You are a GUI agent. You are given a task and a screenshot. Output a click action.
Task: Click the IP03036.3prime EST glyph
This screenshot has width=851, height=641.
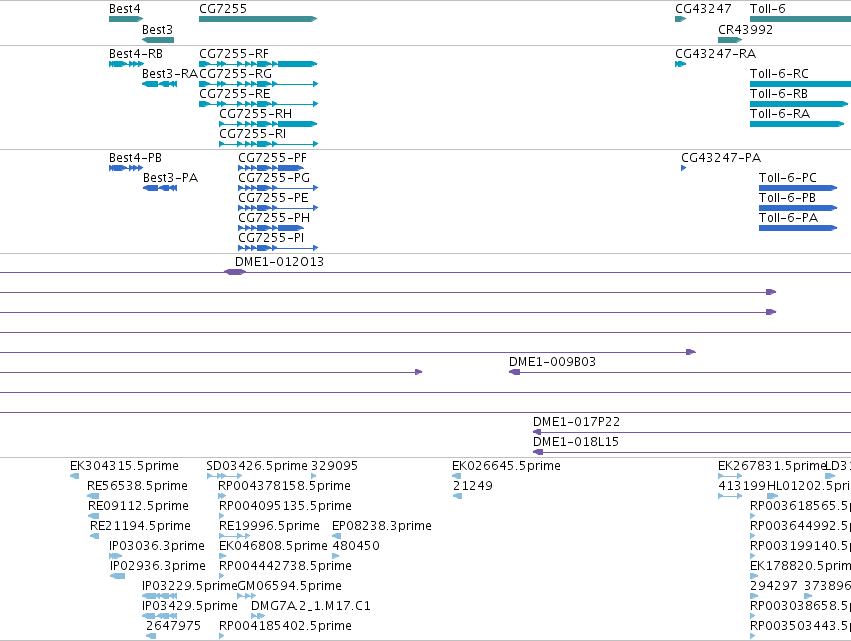116,556
